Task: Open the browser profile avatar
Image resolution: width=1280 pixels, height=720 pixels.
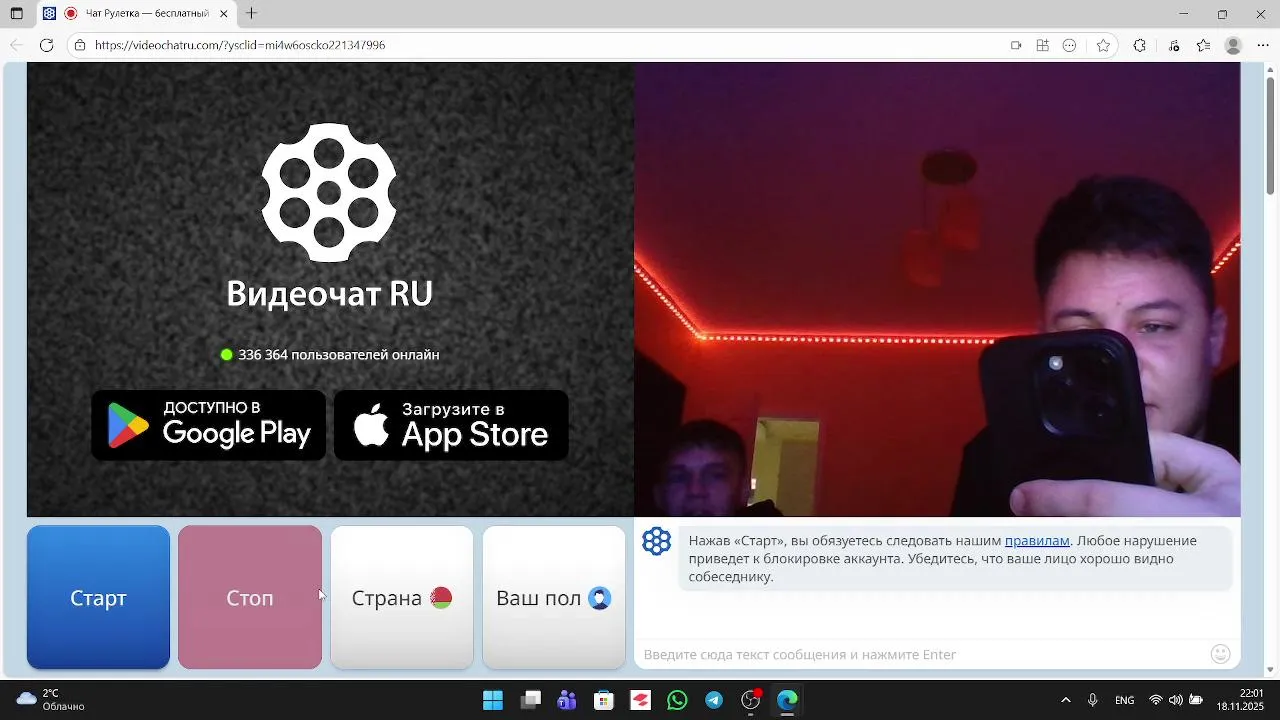Action: [1233, 45]
